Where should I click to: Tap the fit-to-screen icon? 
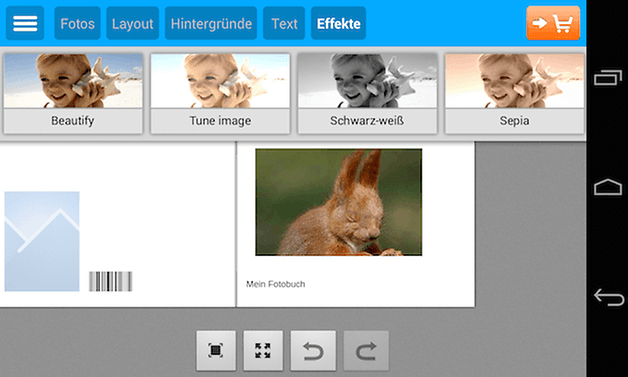point(216,351)
